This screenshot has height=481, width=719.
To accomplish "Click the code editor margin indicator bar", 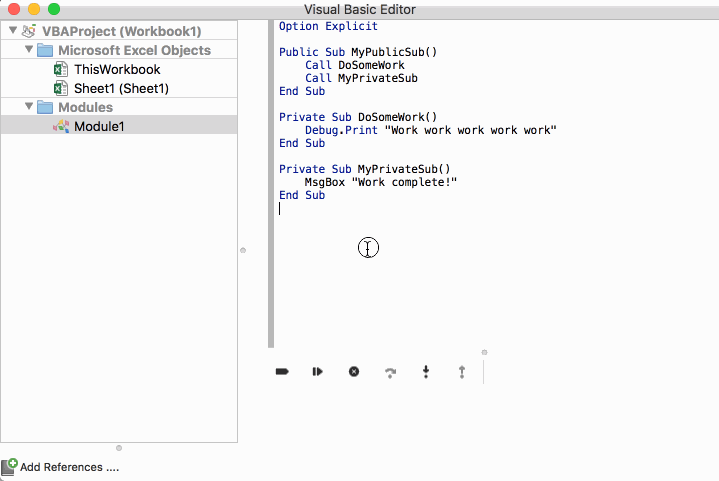I will [271, 183].
